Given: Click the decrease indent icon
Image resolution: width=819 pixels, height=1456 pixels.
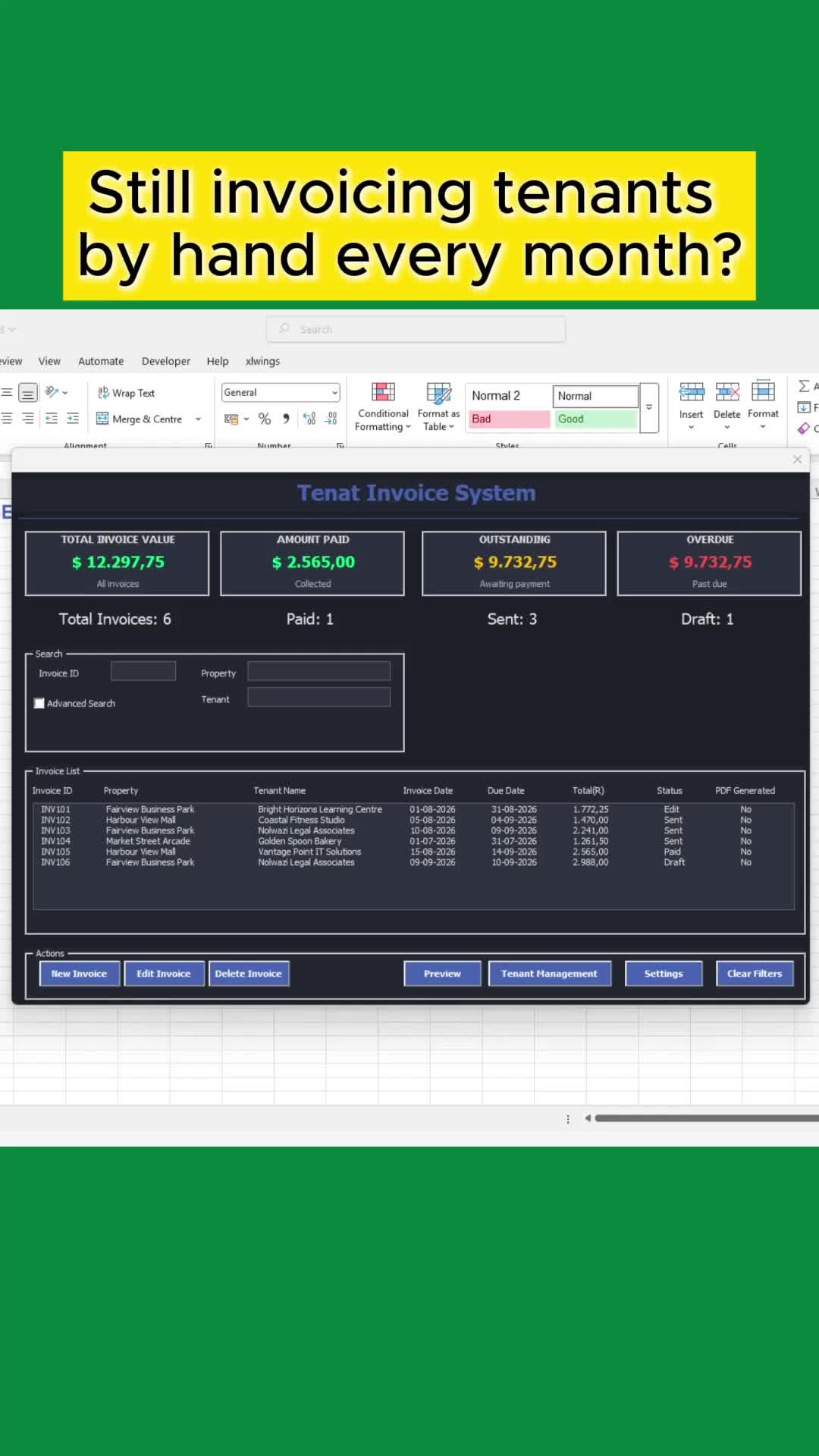Looking at the screenshot, I should point(52,418).
